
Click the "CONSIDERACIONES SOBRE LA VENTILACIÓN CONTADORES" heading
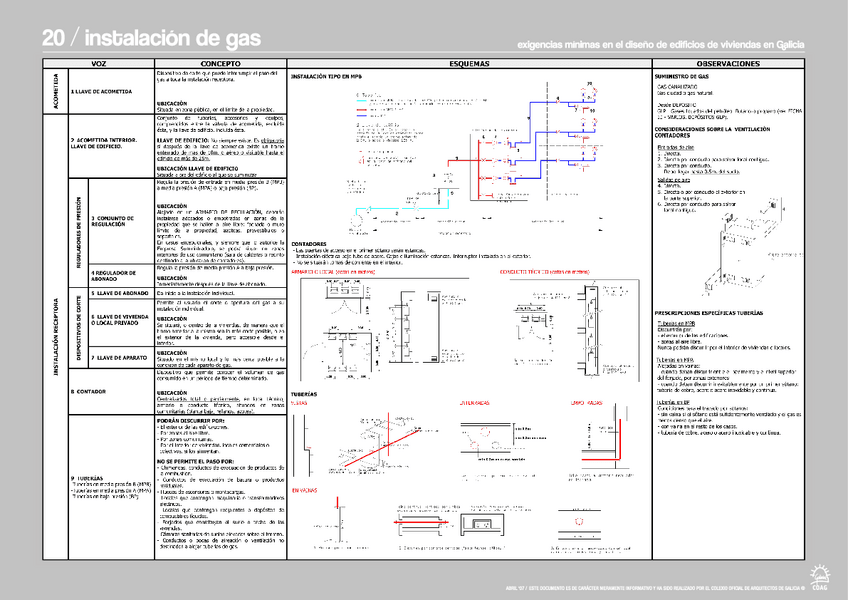point(712,133)
